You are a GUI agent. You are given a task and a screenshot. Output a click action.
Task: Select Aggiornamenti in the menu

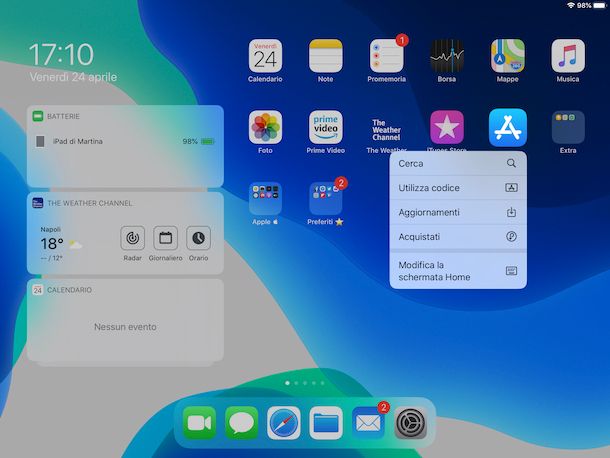click(458, 212)
